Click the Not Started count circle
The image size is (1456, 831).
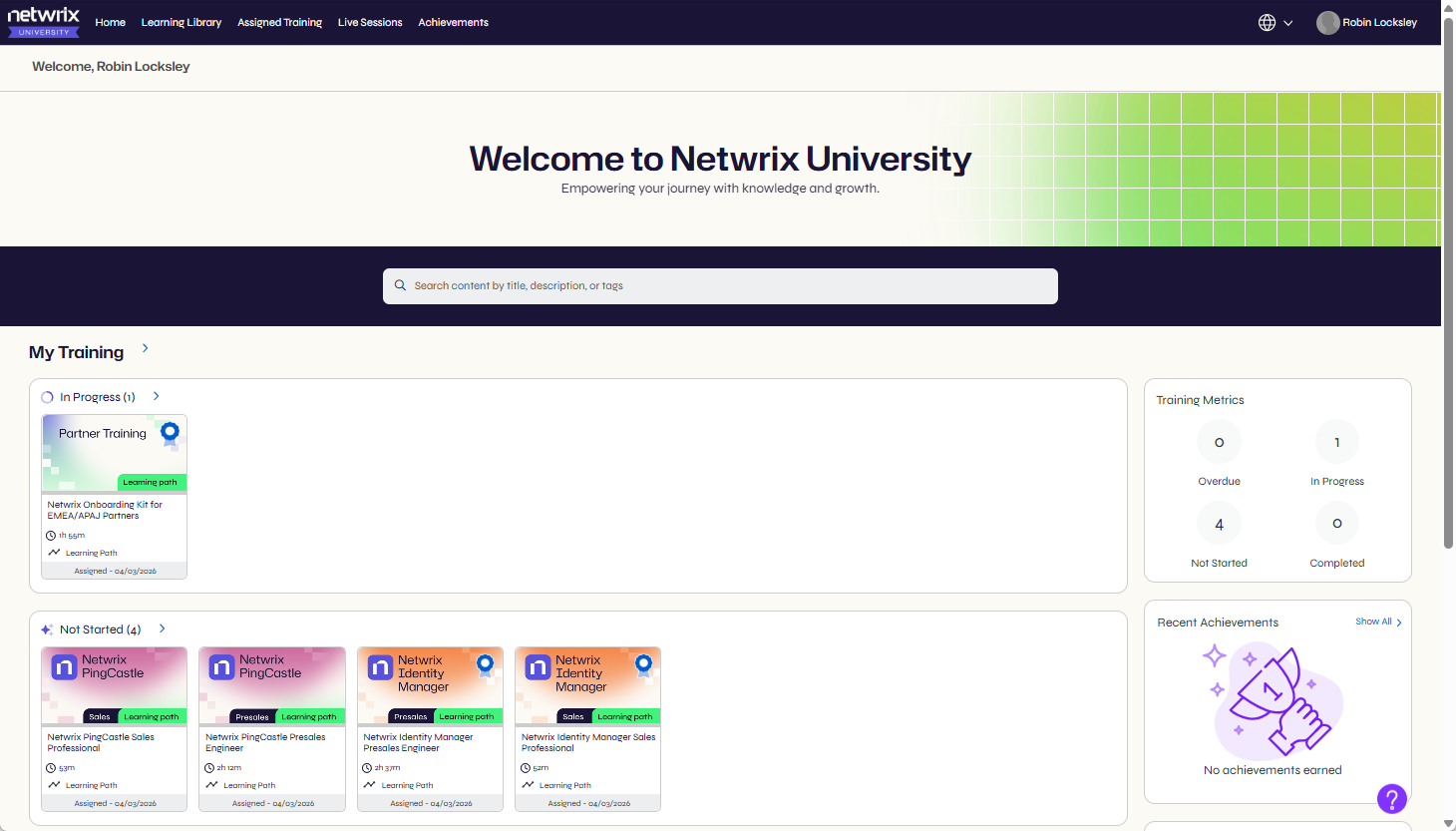tap(1219, 524)
